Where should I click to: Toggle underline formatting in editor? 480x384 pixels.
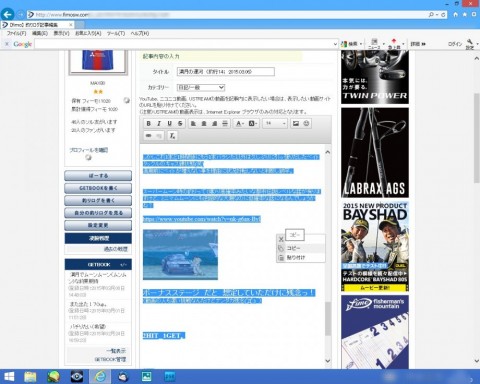170,123
